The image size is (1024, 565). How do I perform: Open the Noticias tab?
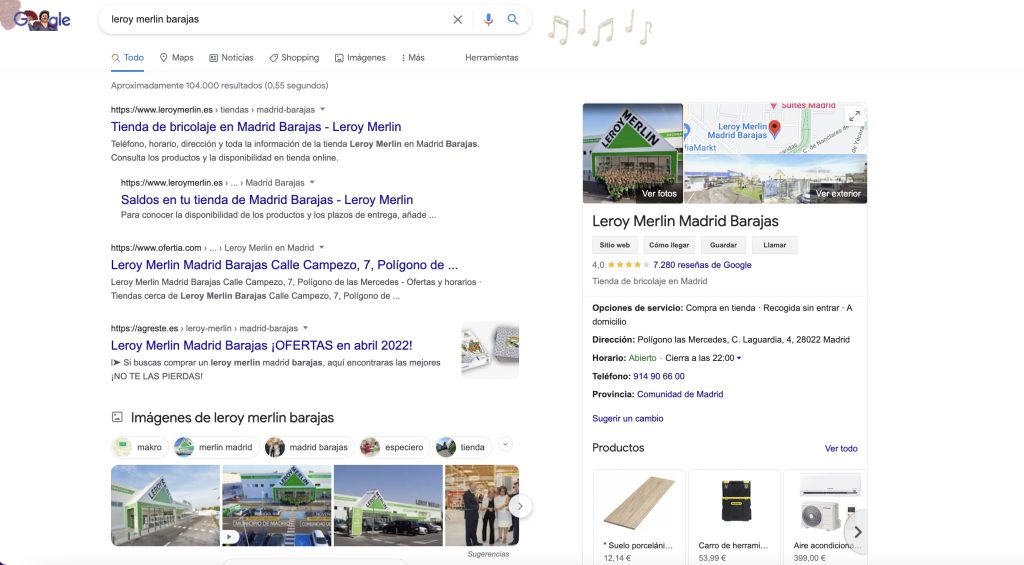click(x=231, y=57)
